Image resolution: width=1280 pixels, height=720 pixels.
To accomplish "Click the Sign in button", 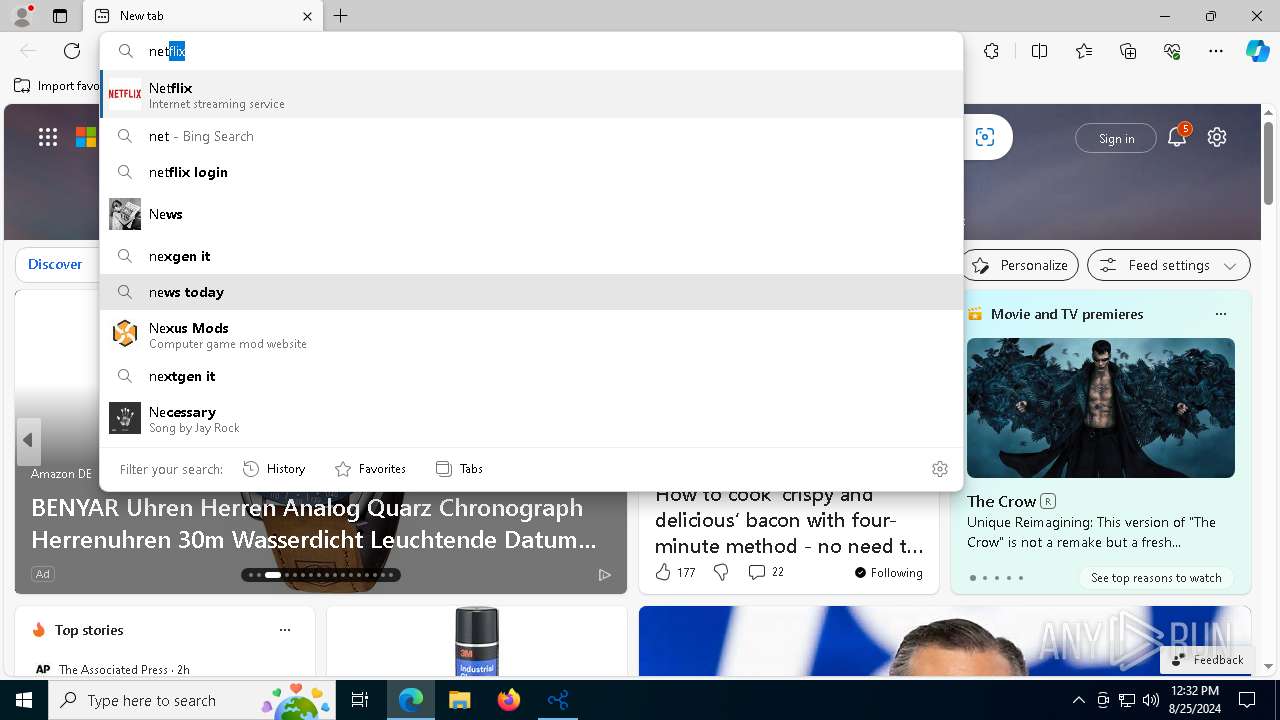I will 1116,139.
